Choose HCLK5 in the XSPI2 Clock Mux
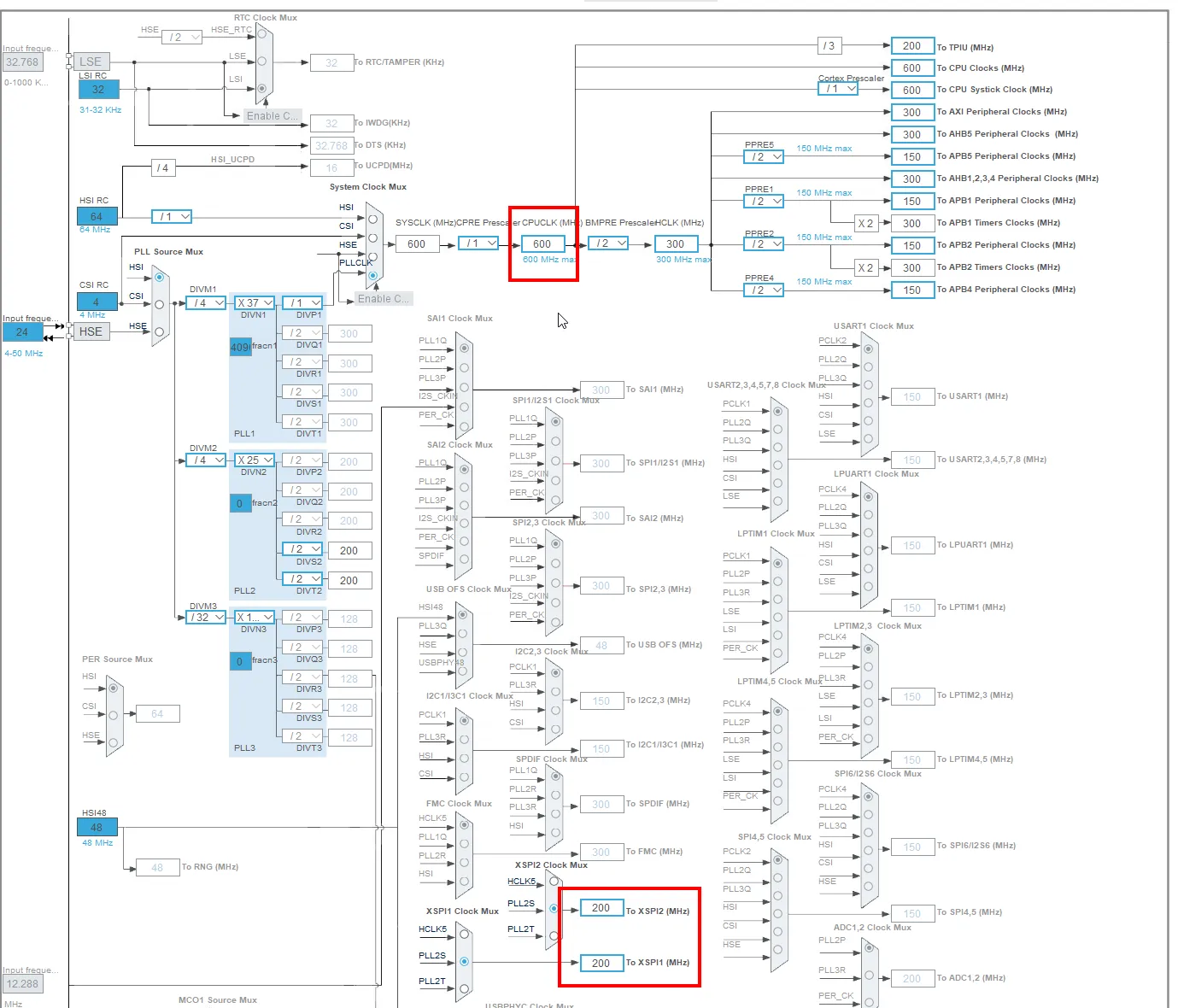The width and height of the screenshot is (1178, 1008). pyautogui.click(x=554, y=882)
